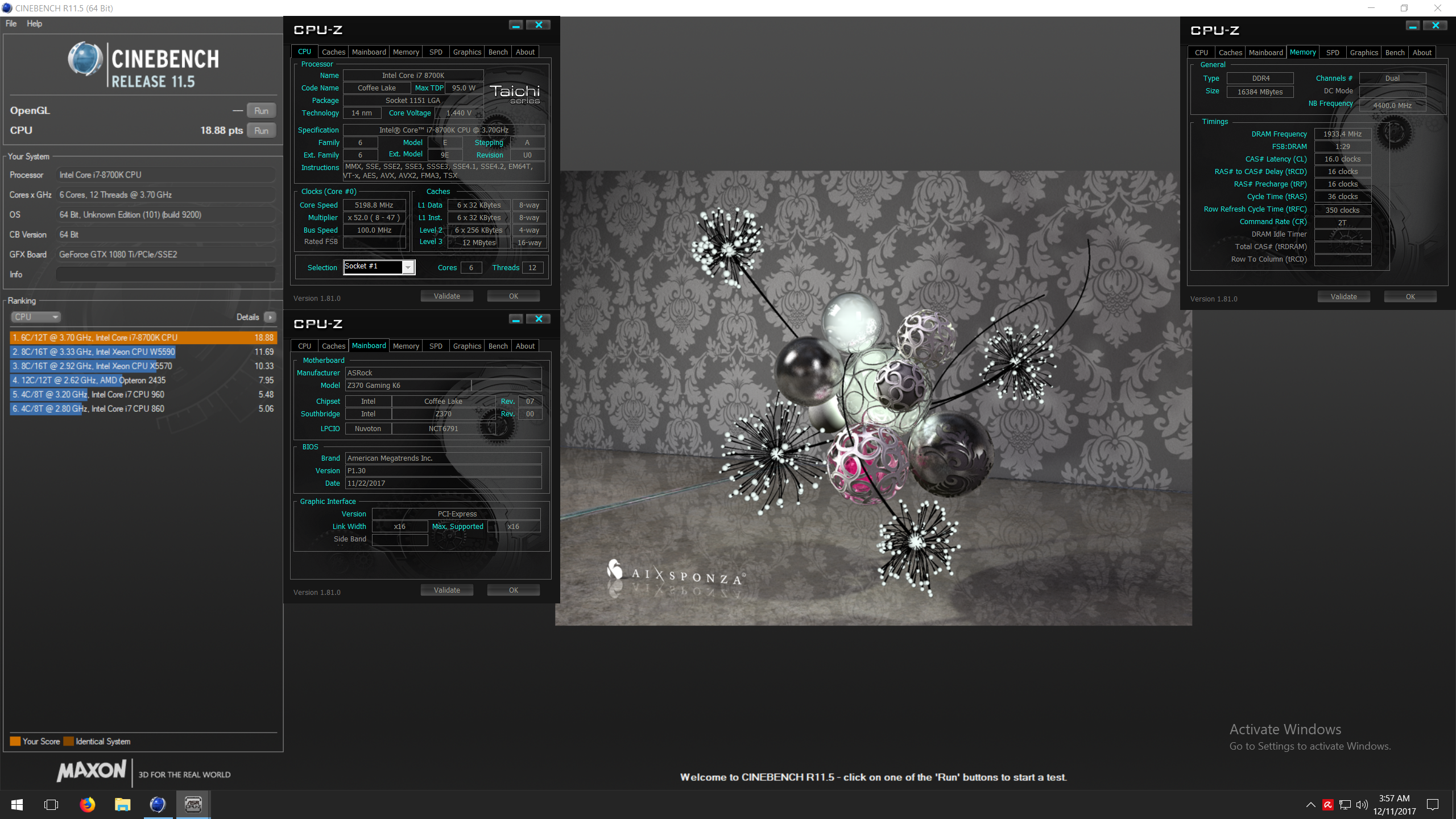Click Validate in the CPU tab window
Viewport: 1456px width, 819px height.
[447, 296]
